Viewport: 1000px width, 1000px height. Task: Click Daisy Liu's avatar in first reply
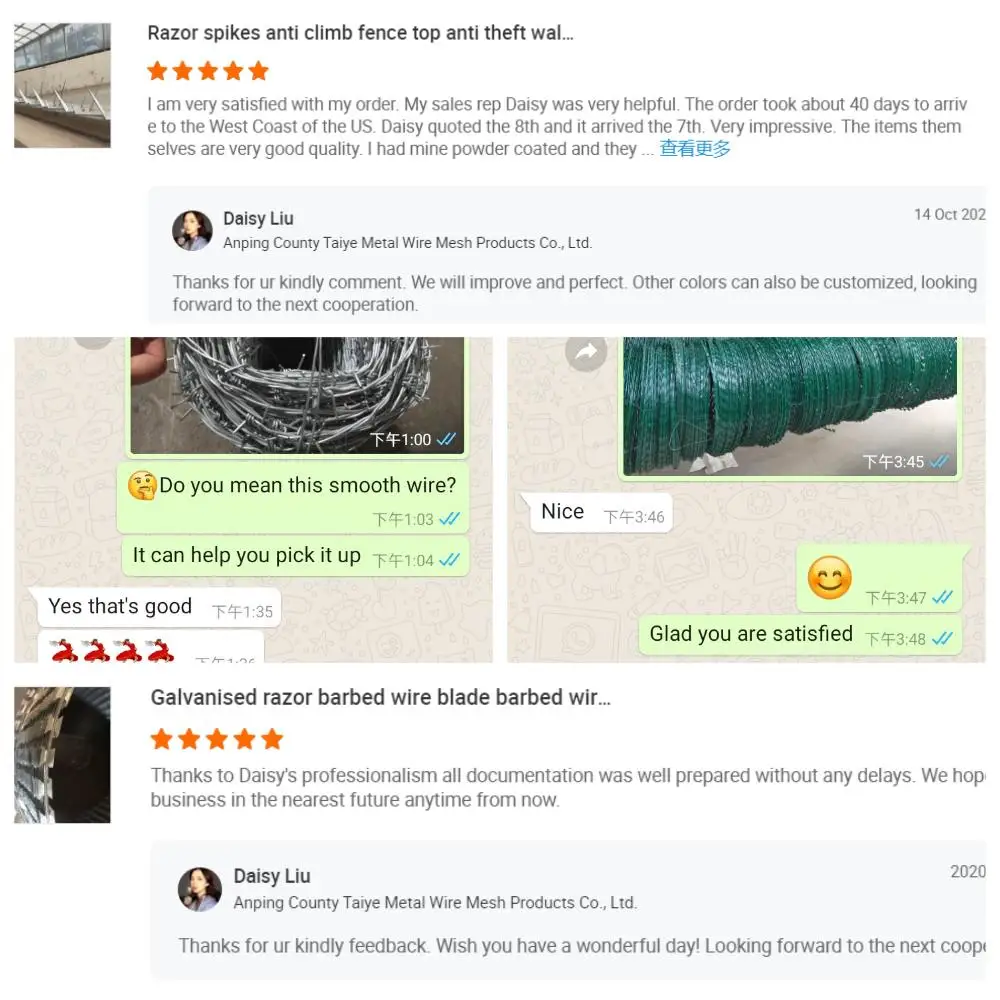coord(192,230)
